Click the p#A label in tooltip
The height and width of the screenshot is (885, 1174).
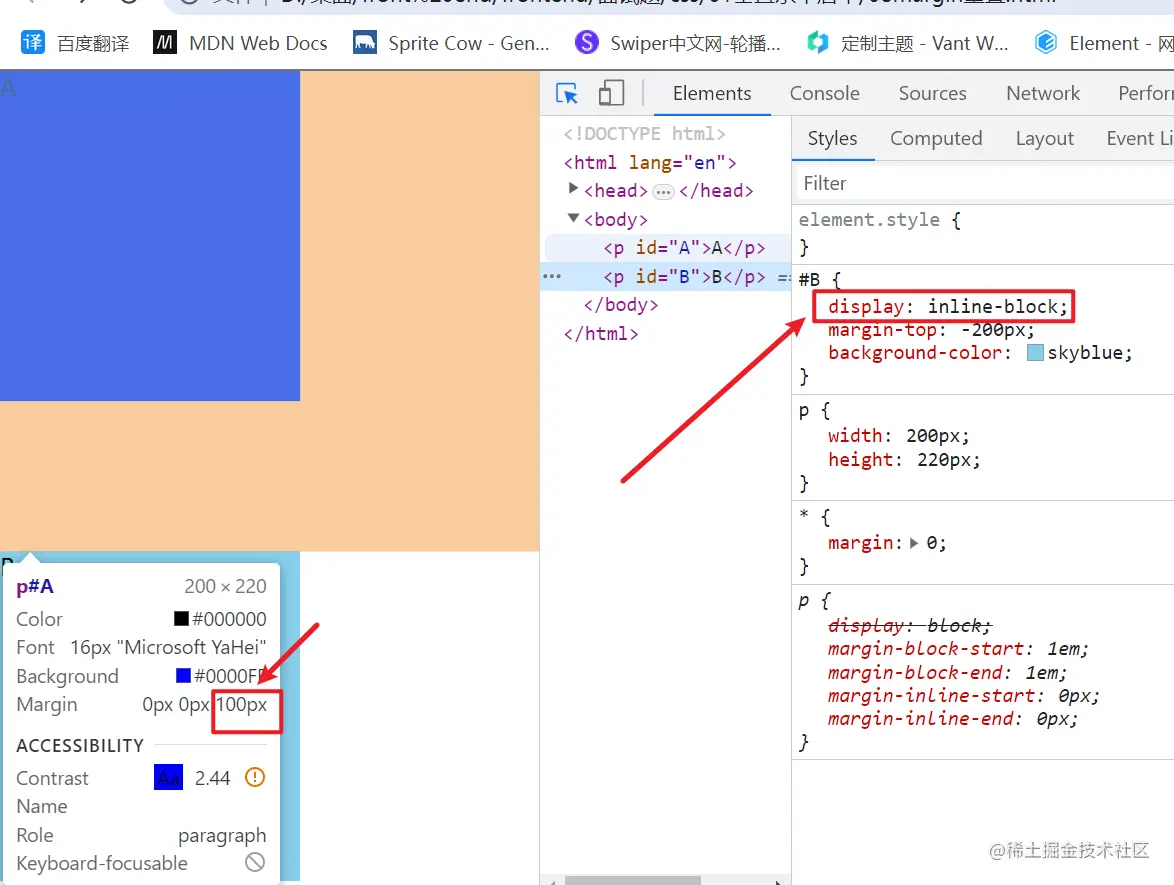pos(35,586)
